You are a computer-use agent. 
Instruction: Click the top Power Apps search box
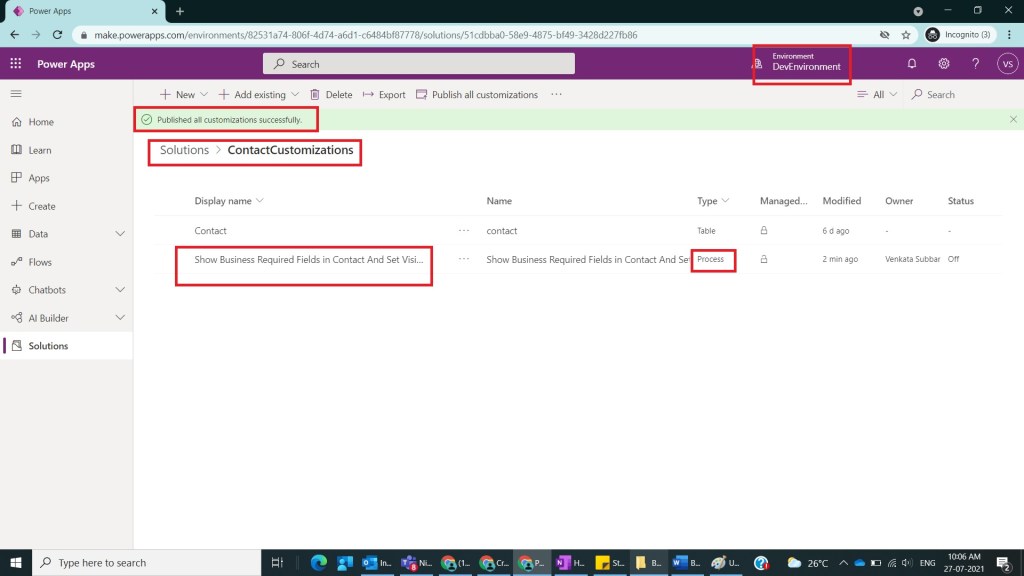click(x=419, y=64)
